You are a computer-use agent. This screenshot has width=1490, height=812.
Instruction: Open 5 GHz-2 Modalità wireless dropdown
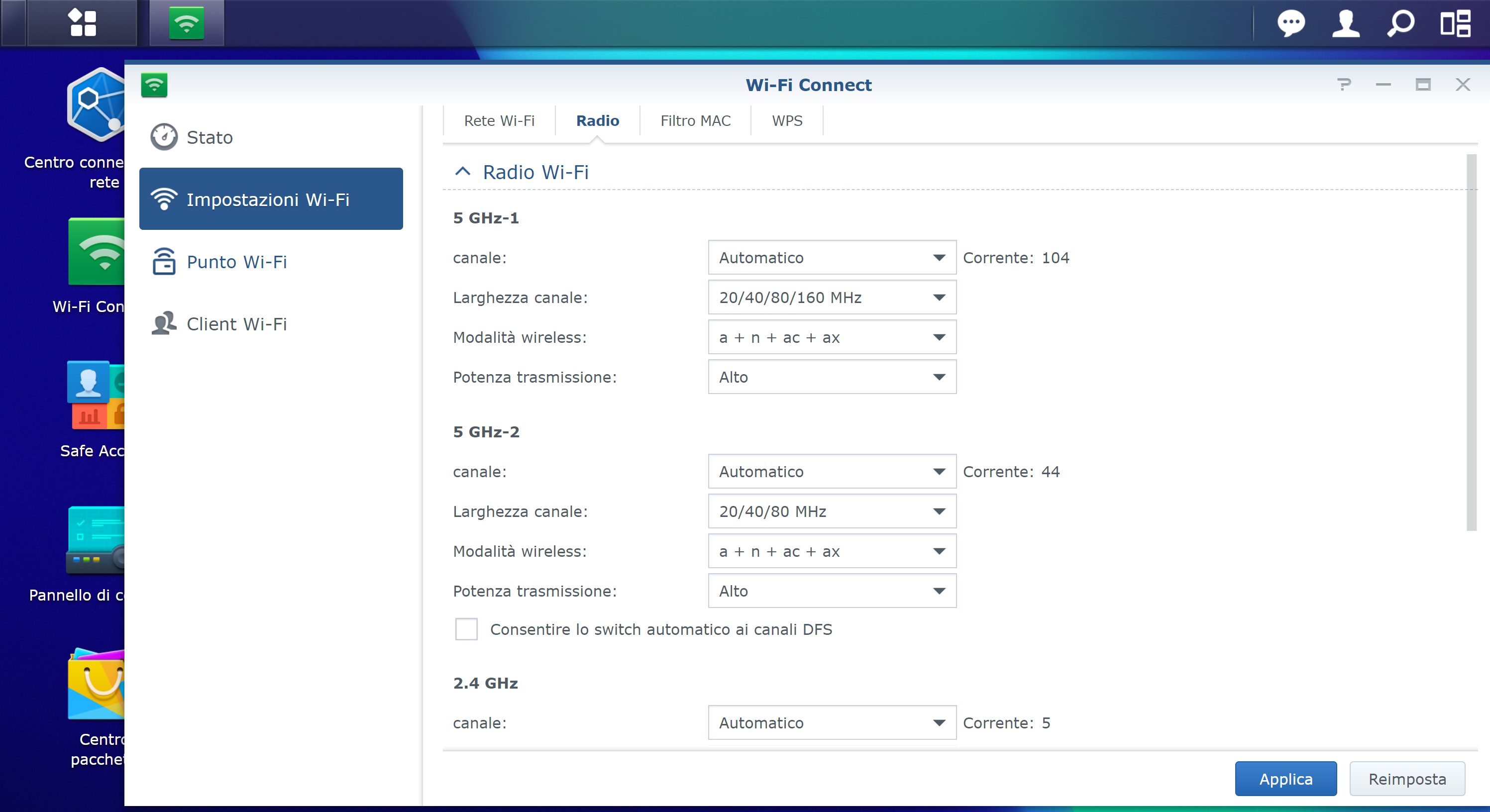coord(832,551)
